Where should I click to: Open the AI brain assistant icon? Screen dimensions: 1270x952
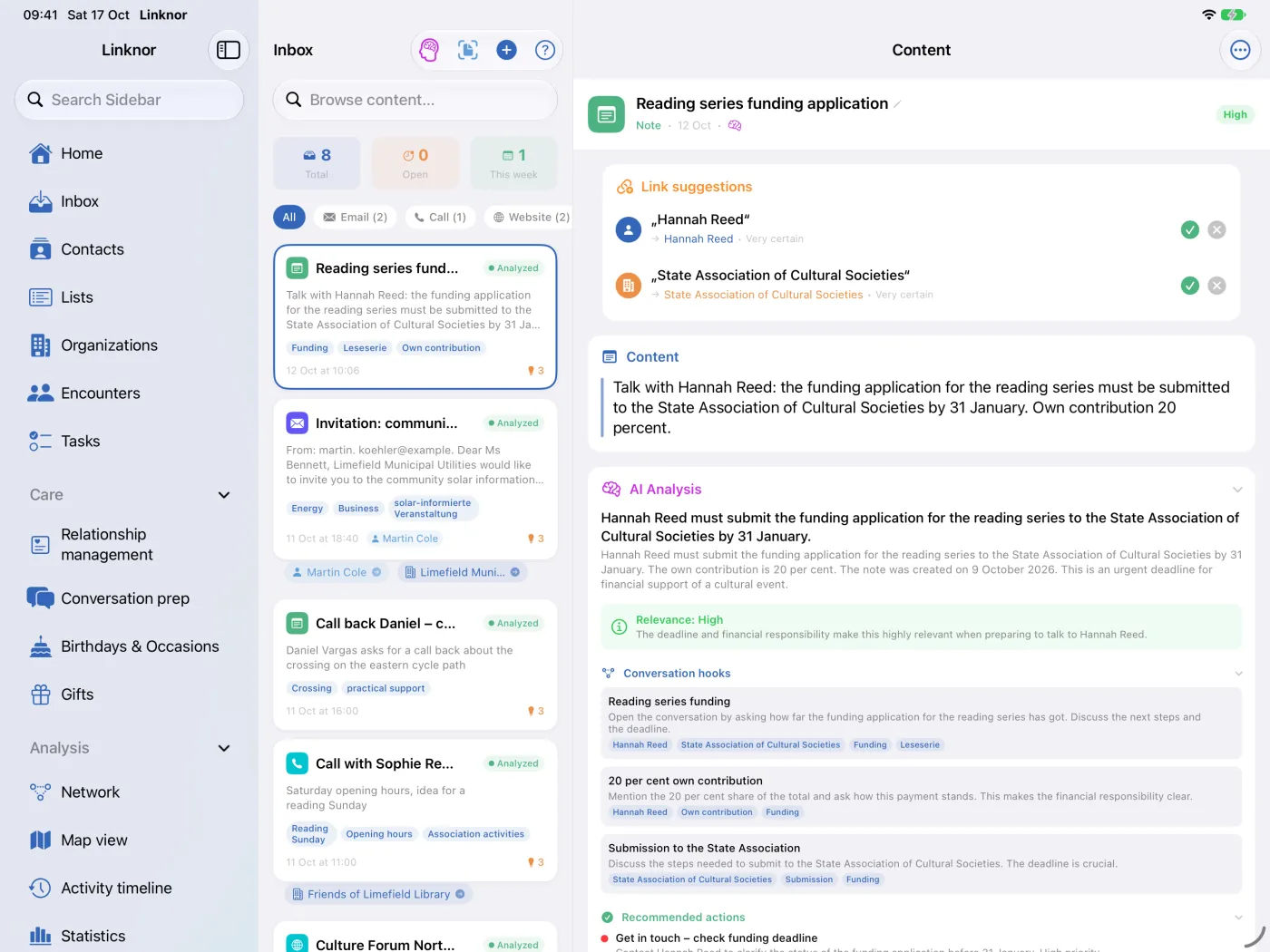(429, 50)
